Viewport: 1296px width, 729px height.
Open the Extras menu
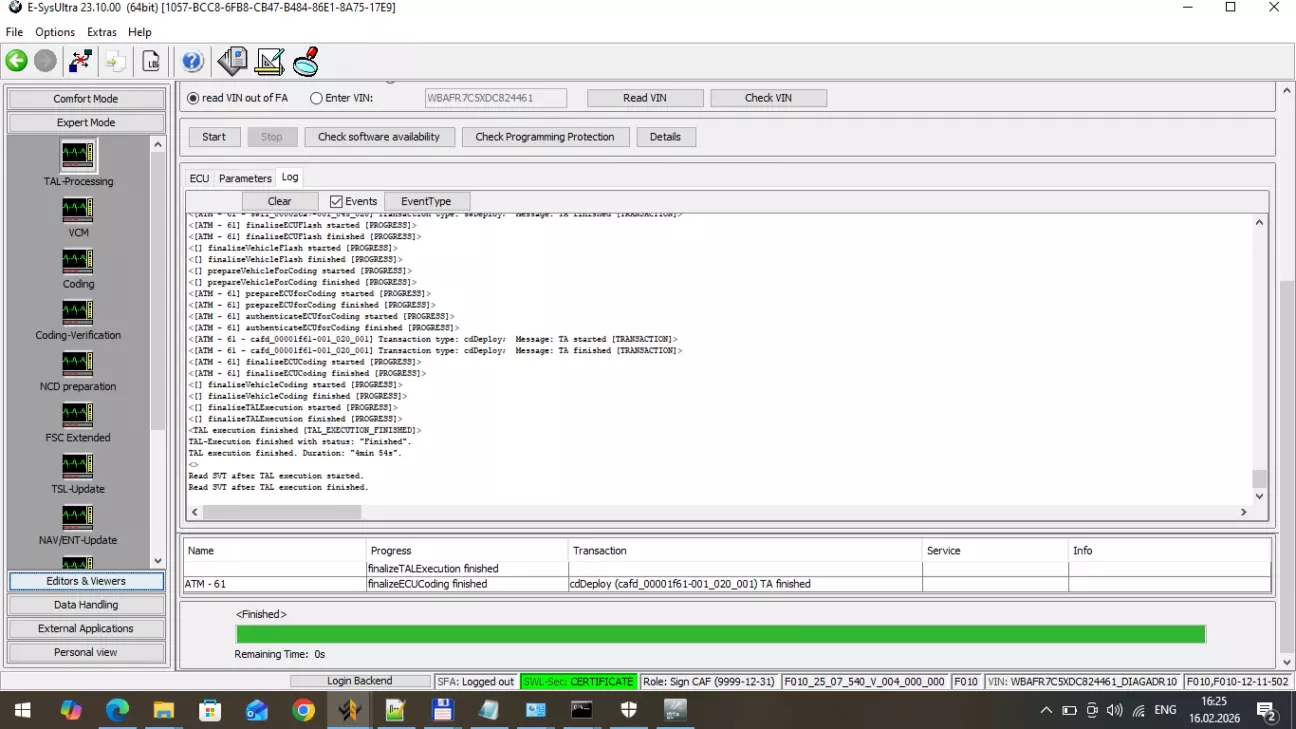pyautogui.click(x=101, y=32)
